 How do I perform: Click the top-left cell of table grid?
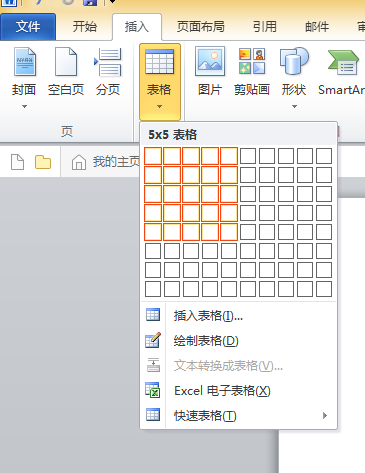tap(153, 156)
